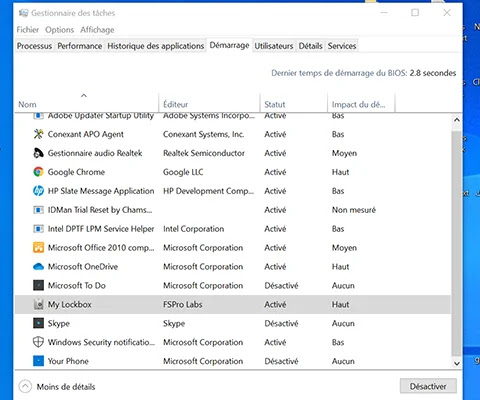Click the Microsoft Office 2010 component icon
The height and width of the screenshot is (400, 480).
[x=38, y=248]
